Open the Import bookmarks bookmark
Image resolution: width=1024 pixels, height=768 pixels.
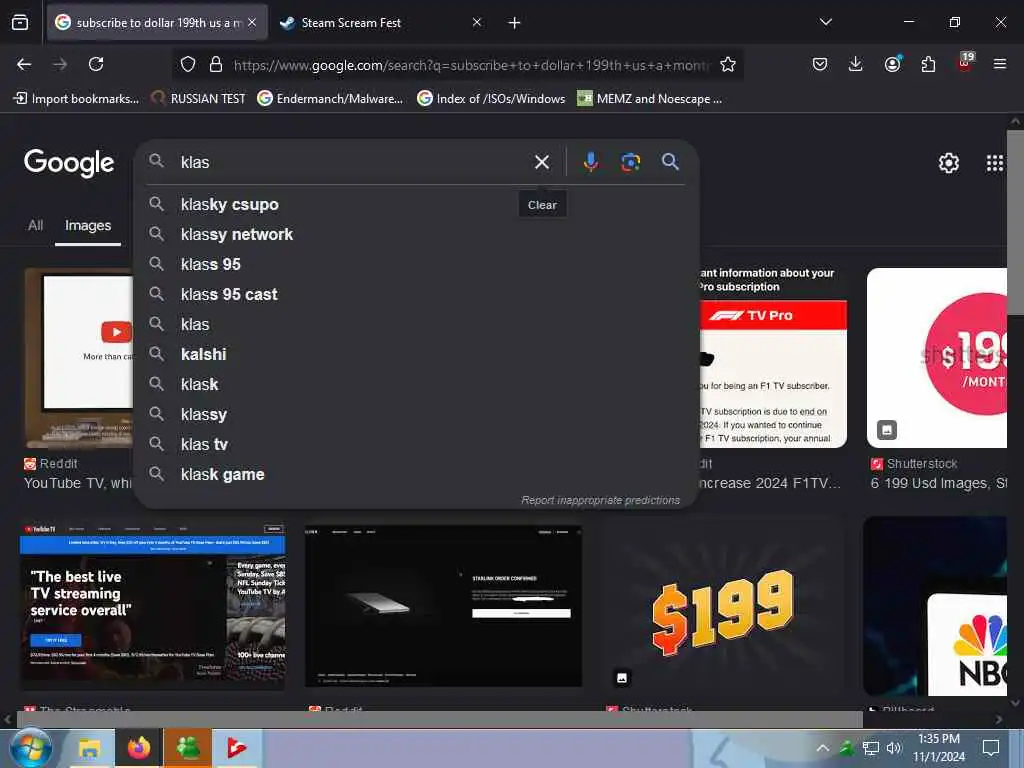tap(76, 99)
